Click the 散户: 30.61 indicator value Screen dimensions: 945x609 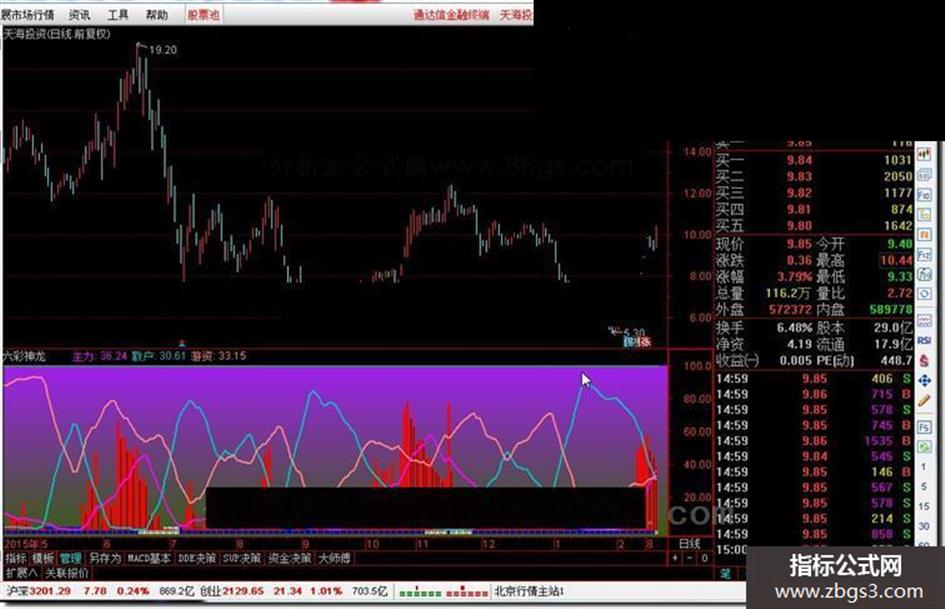[x=159, y=356]
